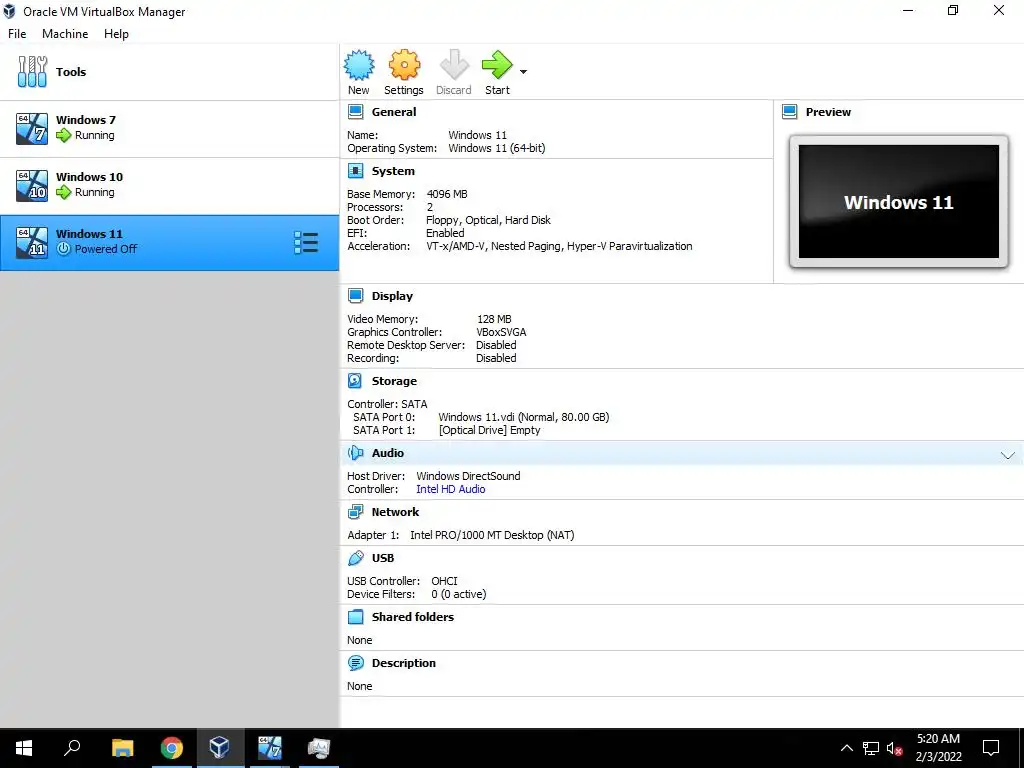Click the Preview section monitor icon
The width and height of the screenshot is (1024, 768).
790,112
